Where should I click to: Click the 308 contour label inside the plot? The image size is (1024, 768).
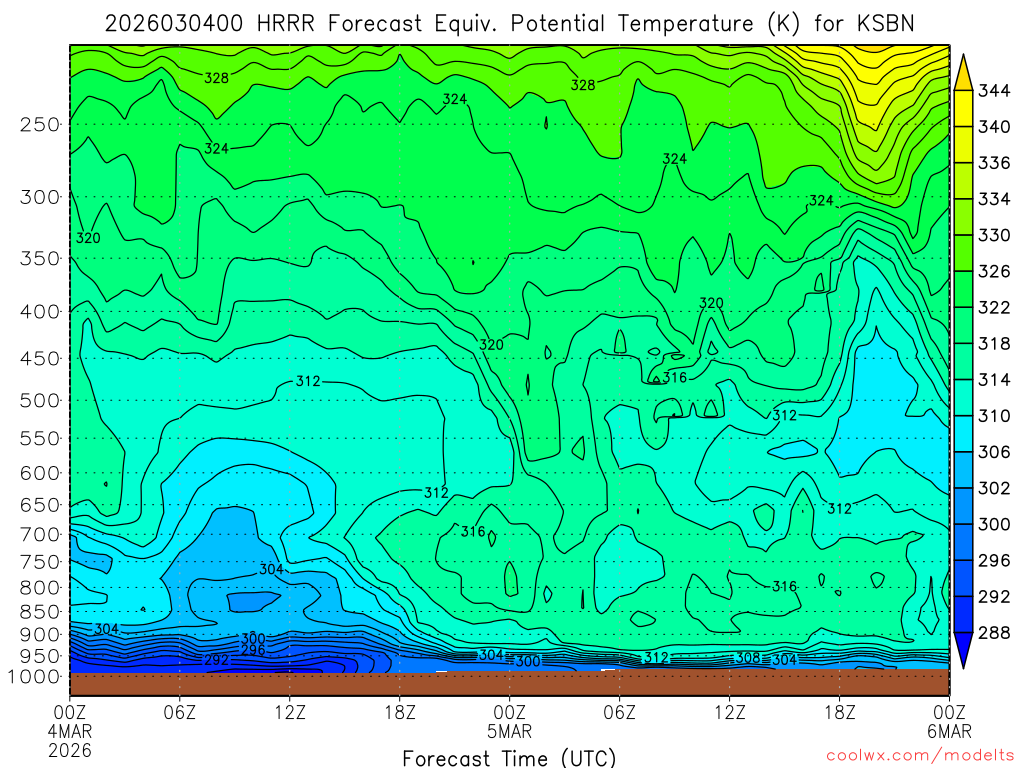(x=748, y=658)
